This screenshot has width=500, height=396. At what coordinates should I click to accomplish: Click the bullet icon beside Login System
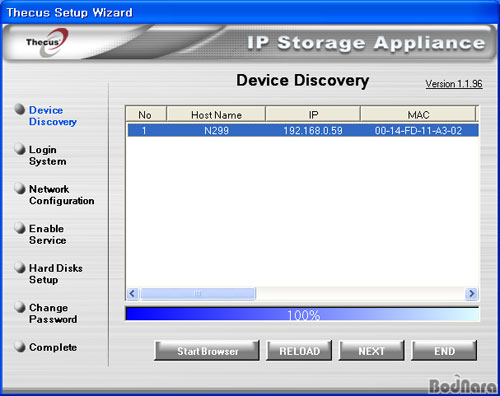20,149
